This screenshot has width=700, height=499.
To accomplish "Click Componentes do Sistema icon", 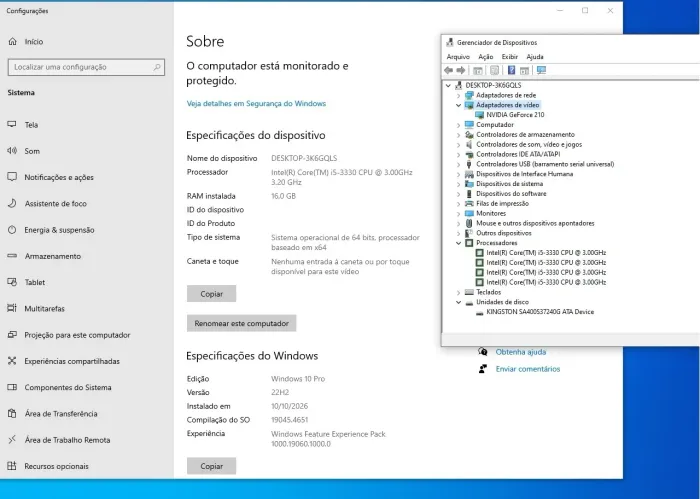I will coord(12,387).
